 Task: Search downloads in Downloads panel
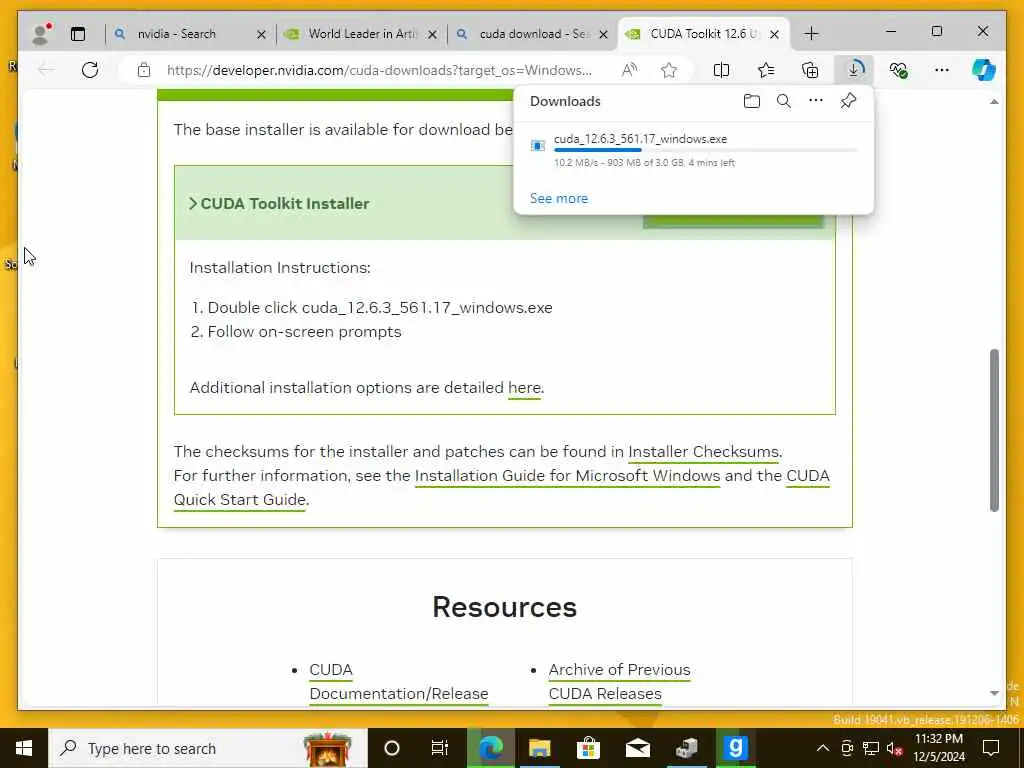click(x=784, y=101)
